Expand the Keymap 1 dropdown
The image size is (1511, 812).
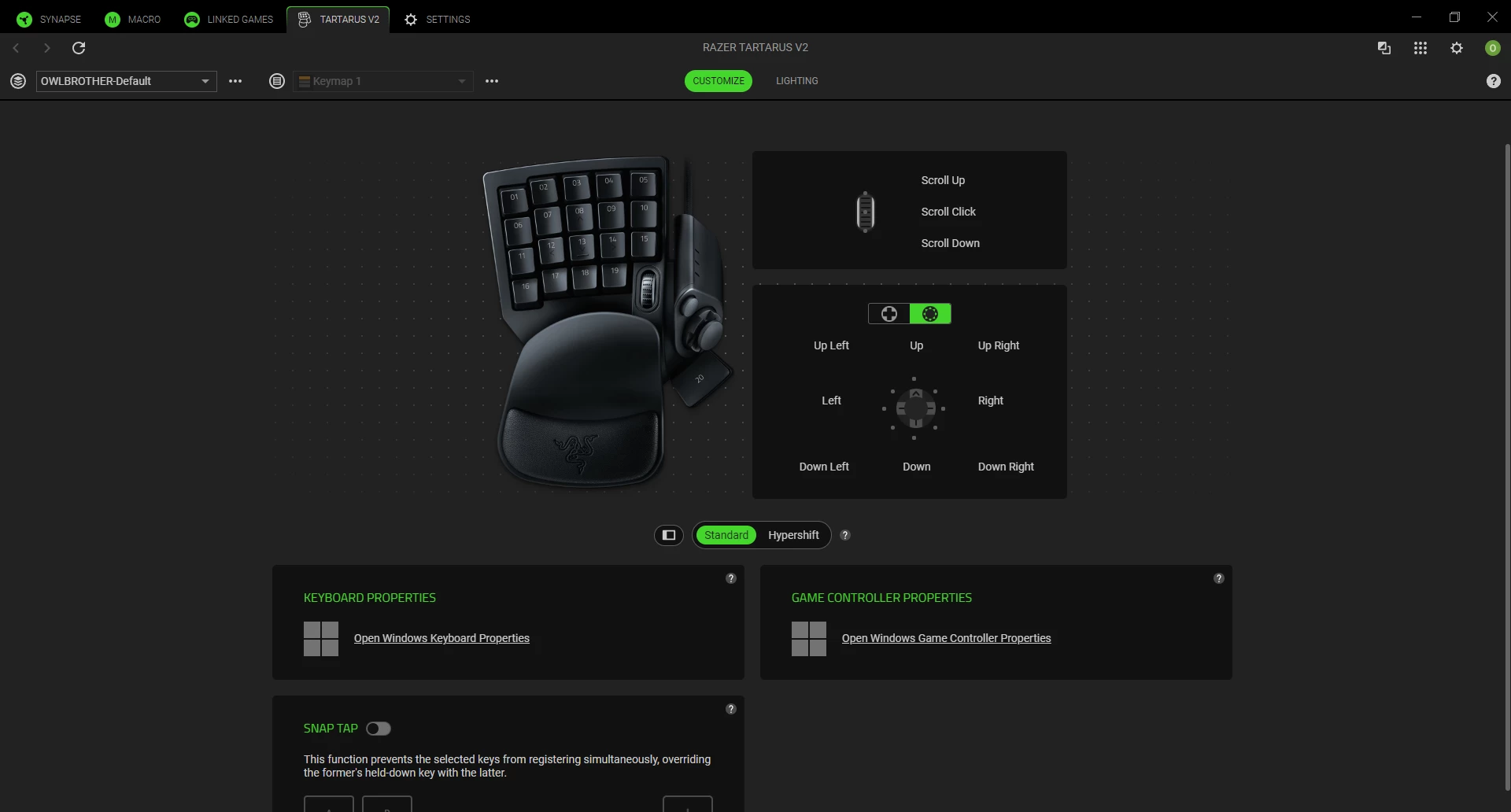pyautogui.click(x=383, y=81)
